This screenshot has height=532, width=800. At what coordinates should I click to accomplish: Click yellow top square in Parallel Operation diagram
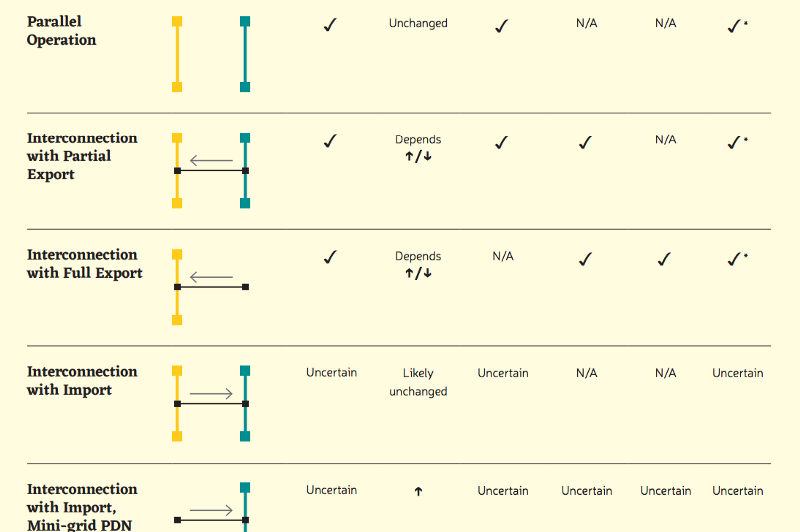pyautogui.click(x=177, y=21)
